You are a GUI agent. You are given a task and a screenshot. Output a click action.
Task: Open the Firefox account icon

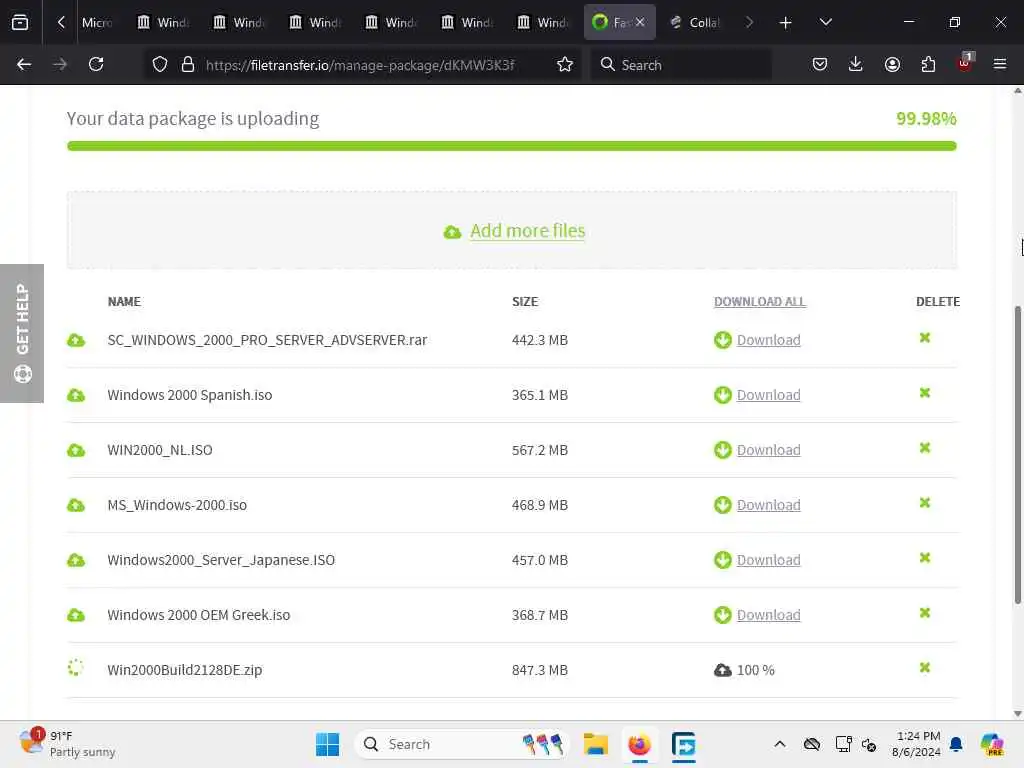(892, 64)
